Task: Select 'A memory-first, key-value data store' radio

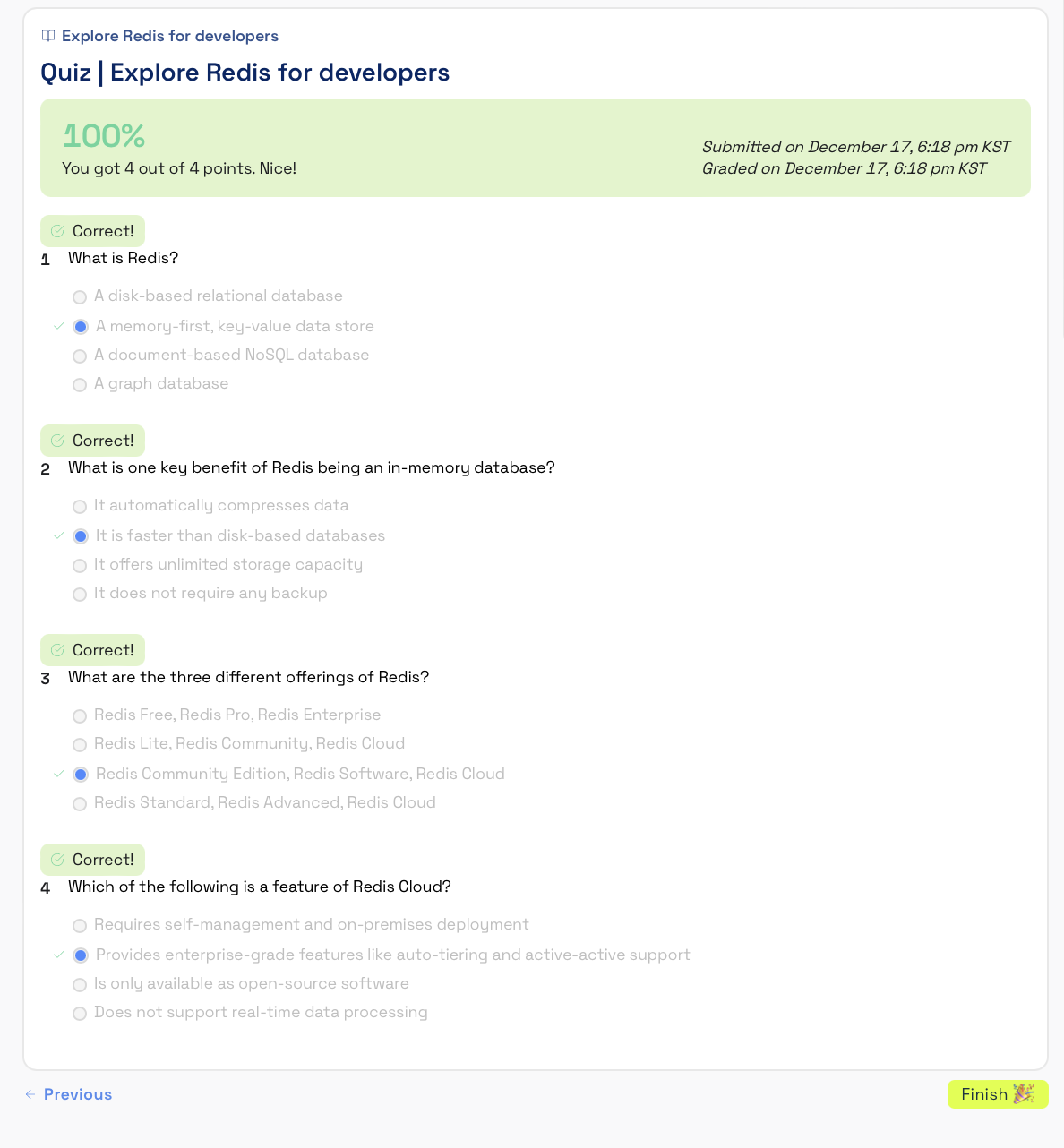Action: click(x=81, y=327)
